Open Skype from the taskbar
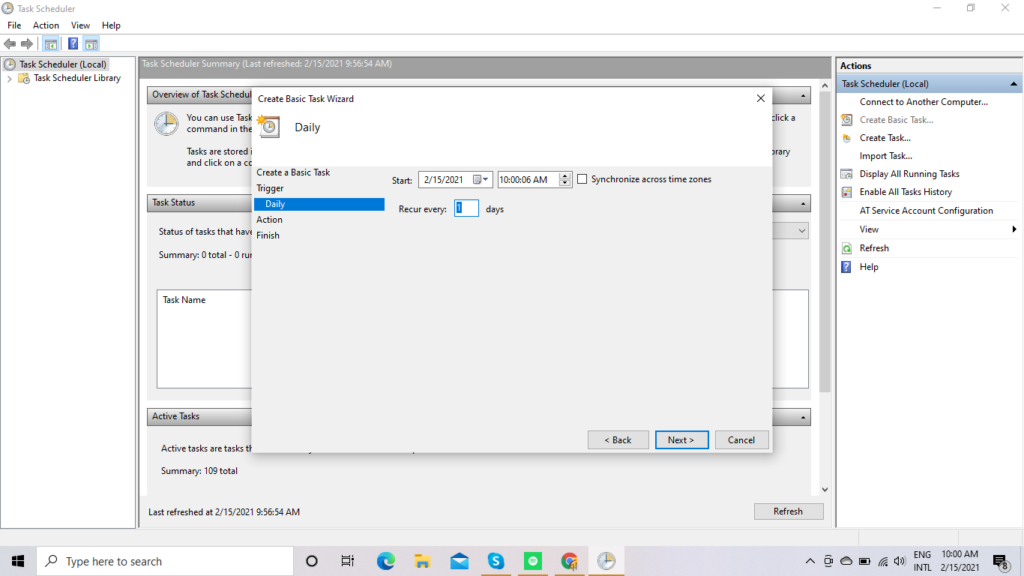This screenshot has width=1024, height=576. click(496, 561)
